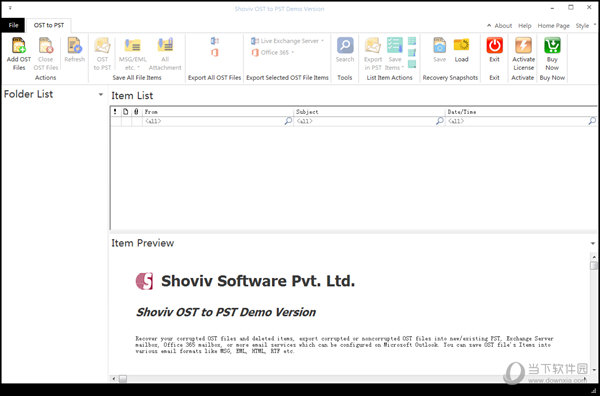Sort by Subject column header
600x396 pixels.
point(369,112)
